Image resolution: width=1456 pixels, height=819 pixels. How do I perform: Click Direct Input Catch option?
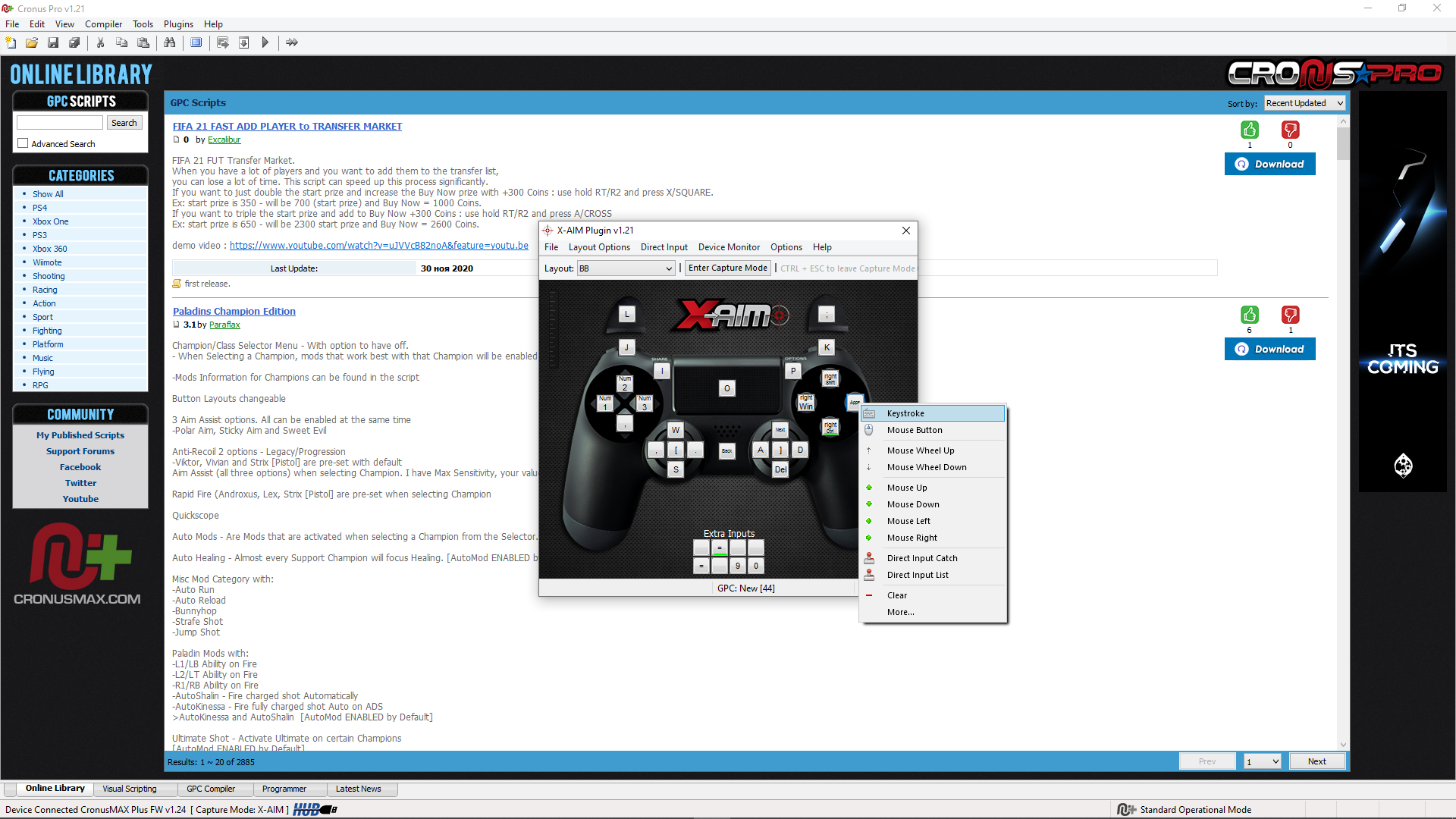pos(922,557)
